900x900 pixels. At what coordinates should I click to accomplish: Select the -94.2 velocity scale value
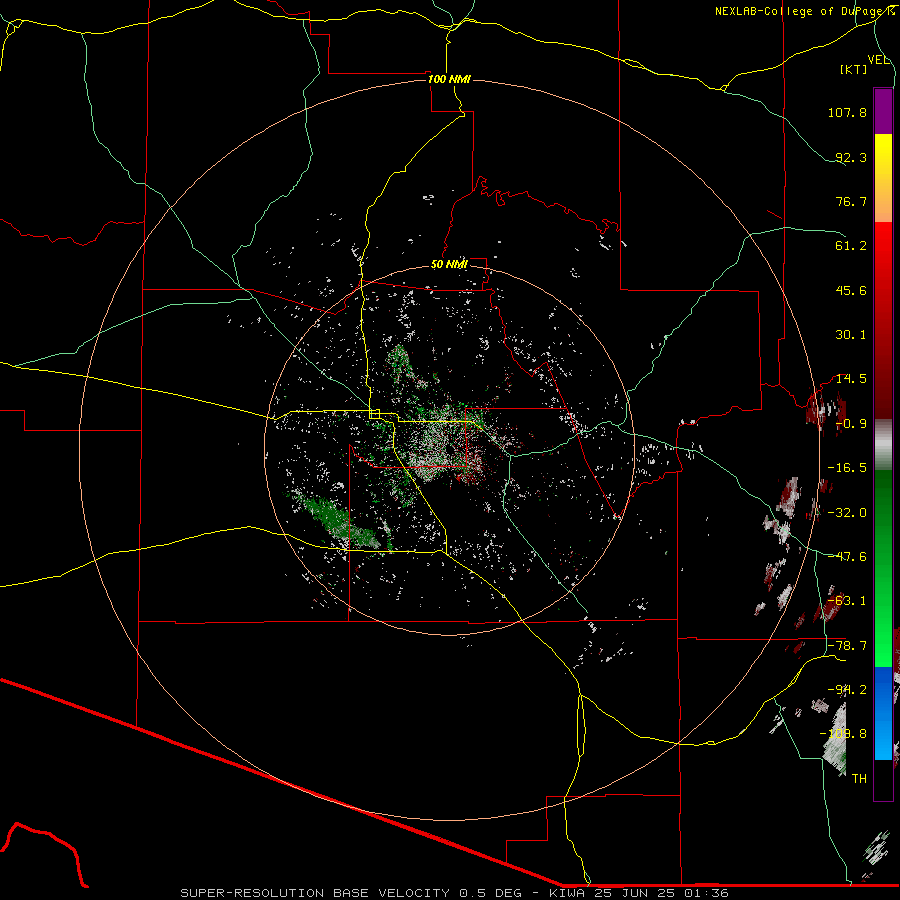(847, 690)
